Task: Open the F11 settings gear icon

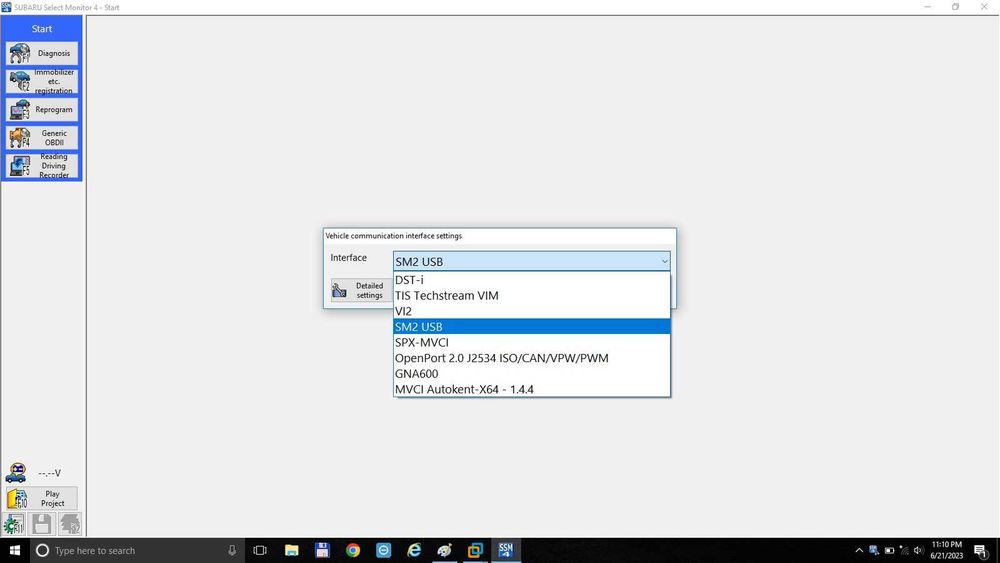Action: pos(14,524)
